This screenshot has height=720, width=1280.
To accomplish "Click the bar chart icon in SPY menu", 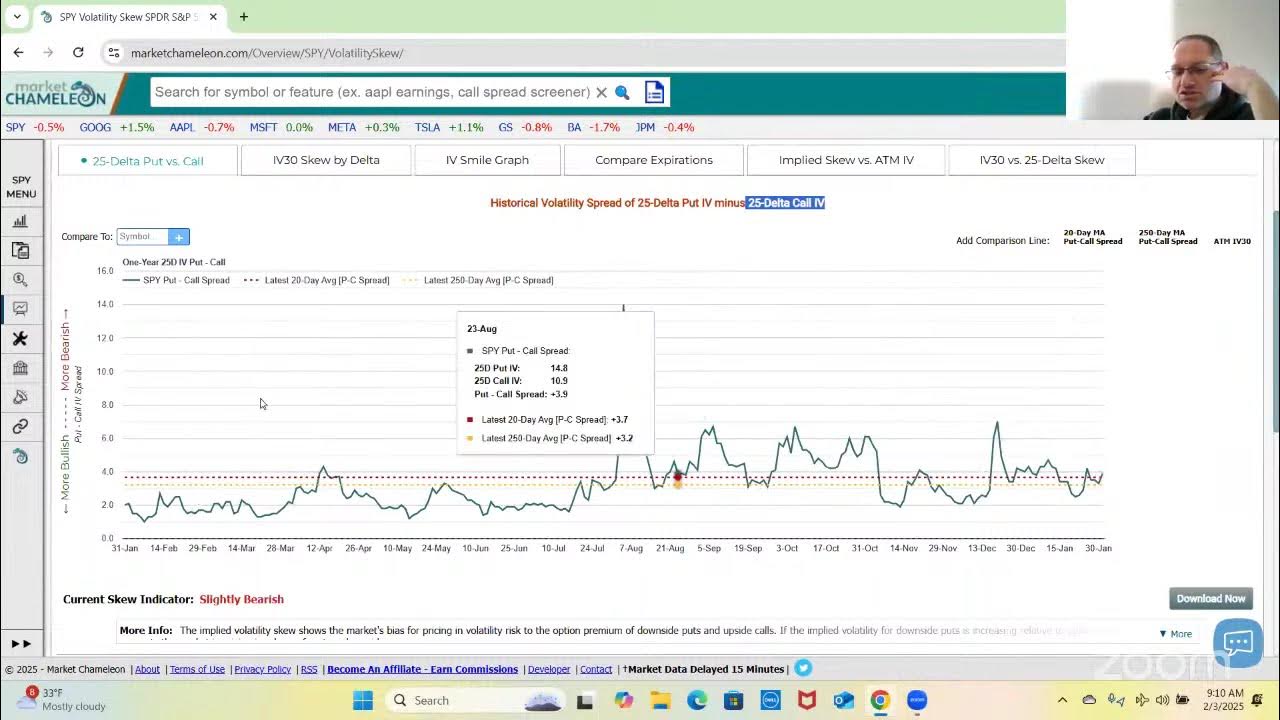I will [20, 221].
